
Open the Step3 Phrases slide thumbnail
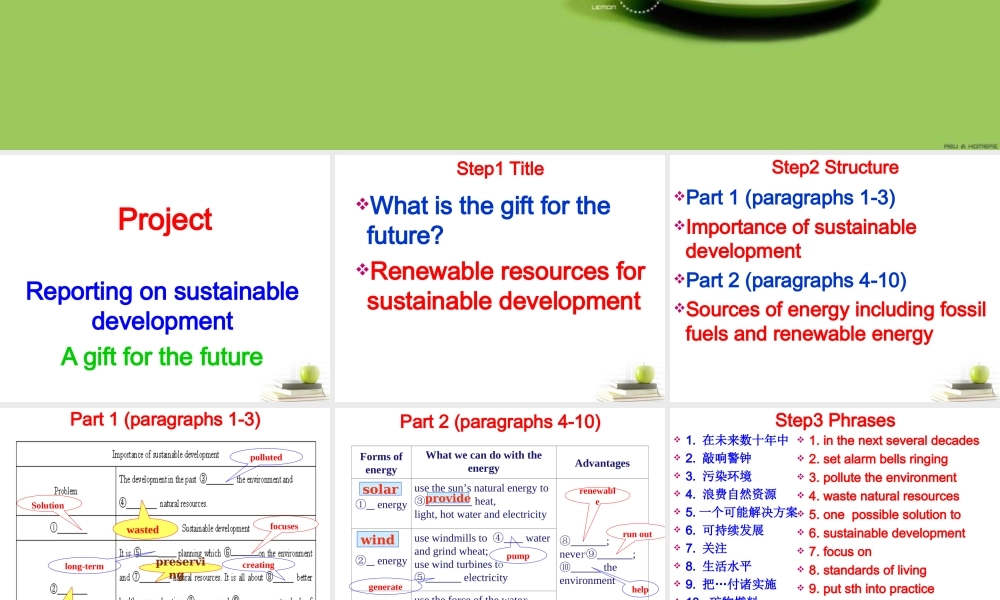835,504
